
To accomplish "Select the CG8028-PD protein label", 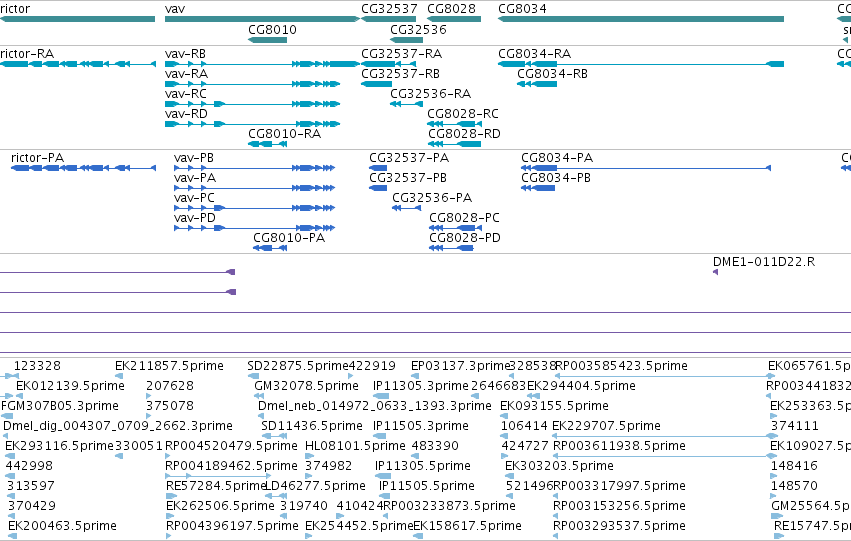I will 465,238.
